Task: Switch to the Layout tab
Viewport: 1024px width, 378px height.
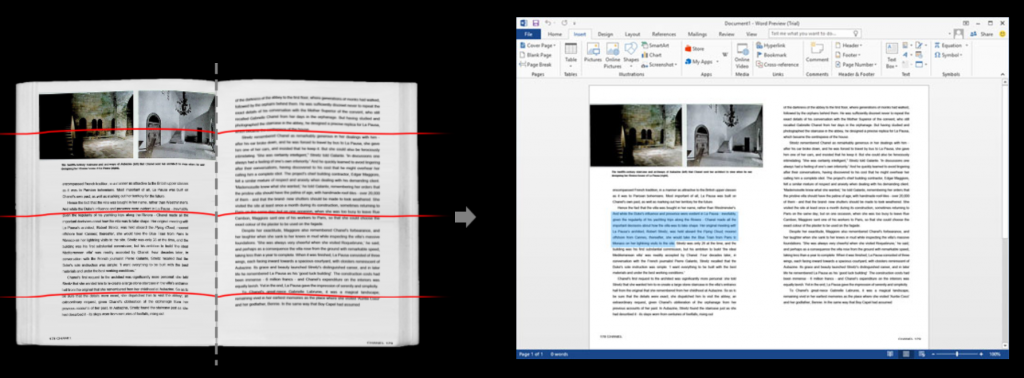Action: [x=632, y=34]
